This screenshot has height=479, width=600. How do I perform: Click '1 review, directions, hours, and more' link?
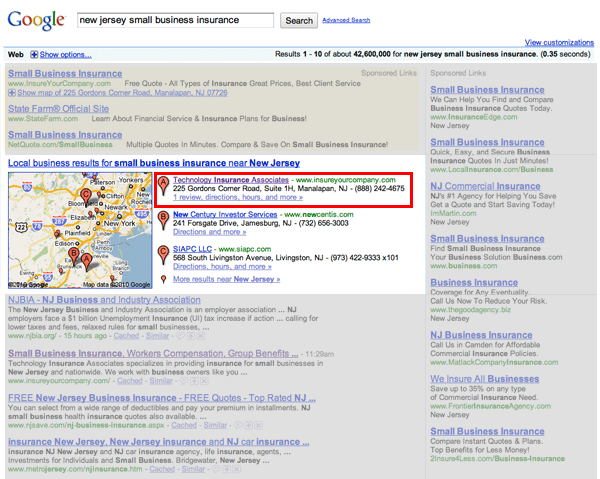pyautogui.click(x=238, y=197)
